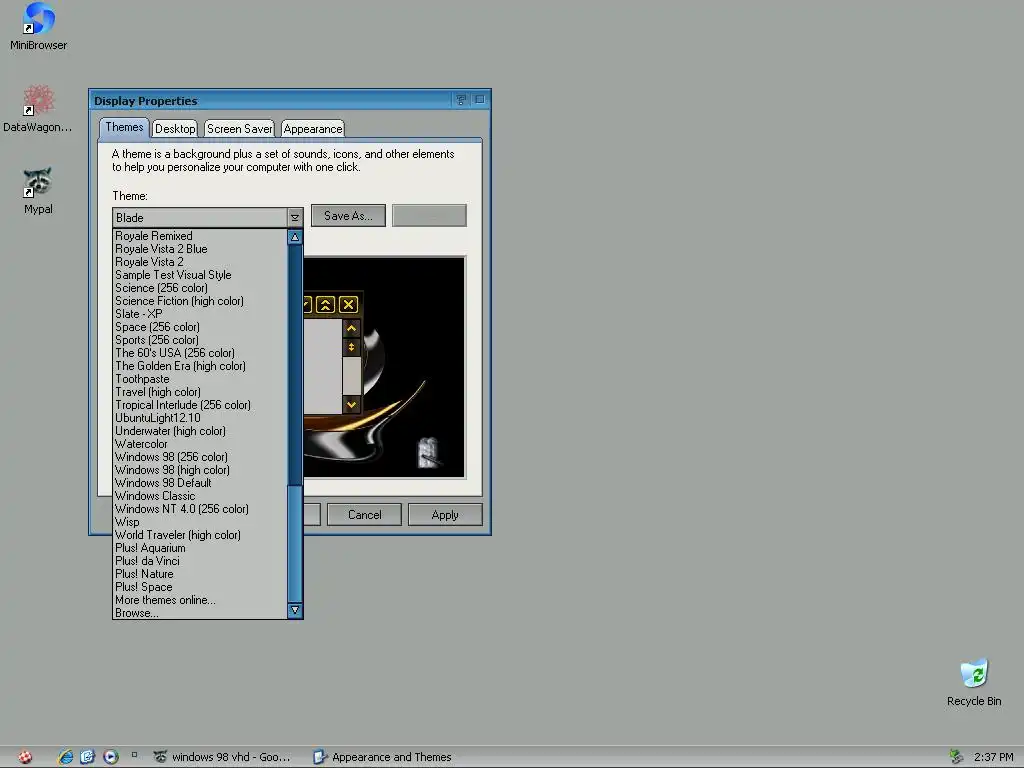Choose UbuntuLight12.10 theme
The height and width of the screenshot is (768, 1024).
point(200,418)
